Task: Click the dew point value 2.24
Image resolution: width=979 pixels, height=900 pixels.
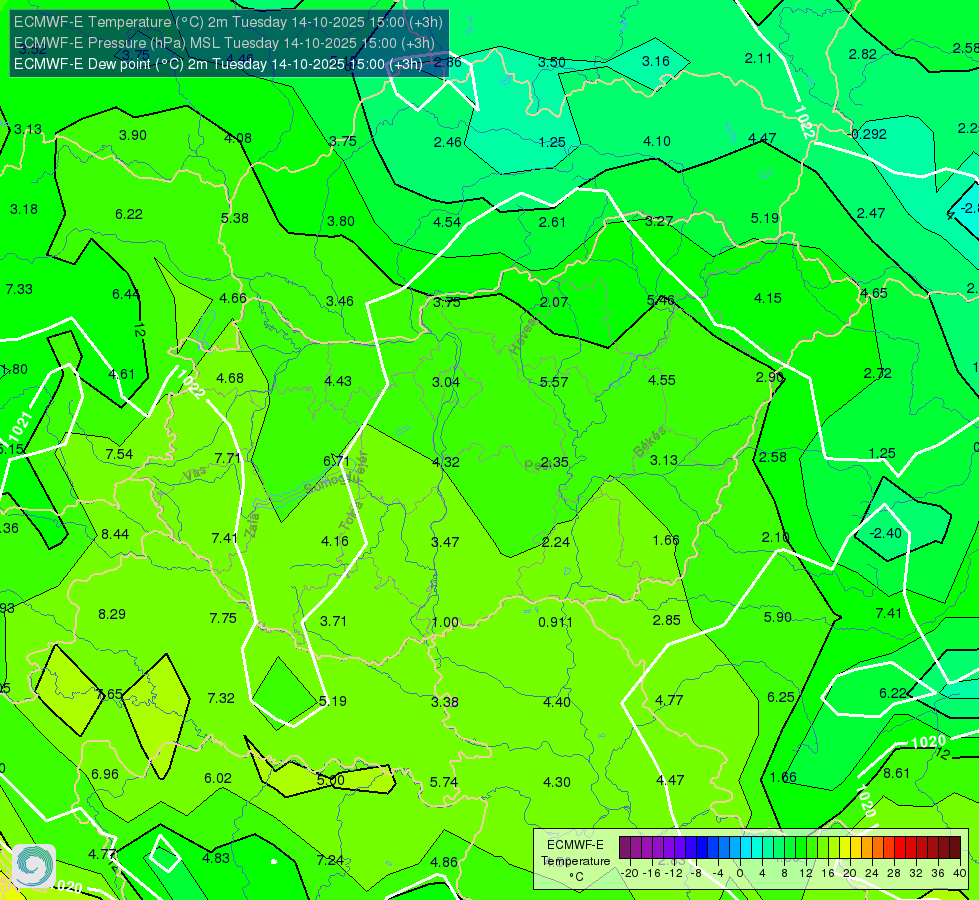Action: click(556, 542)
